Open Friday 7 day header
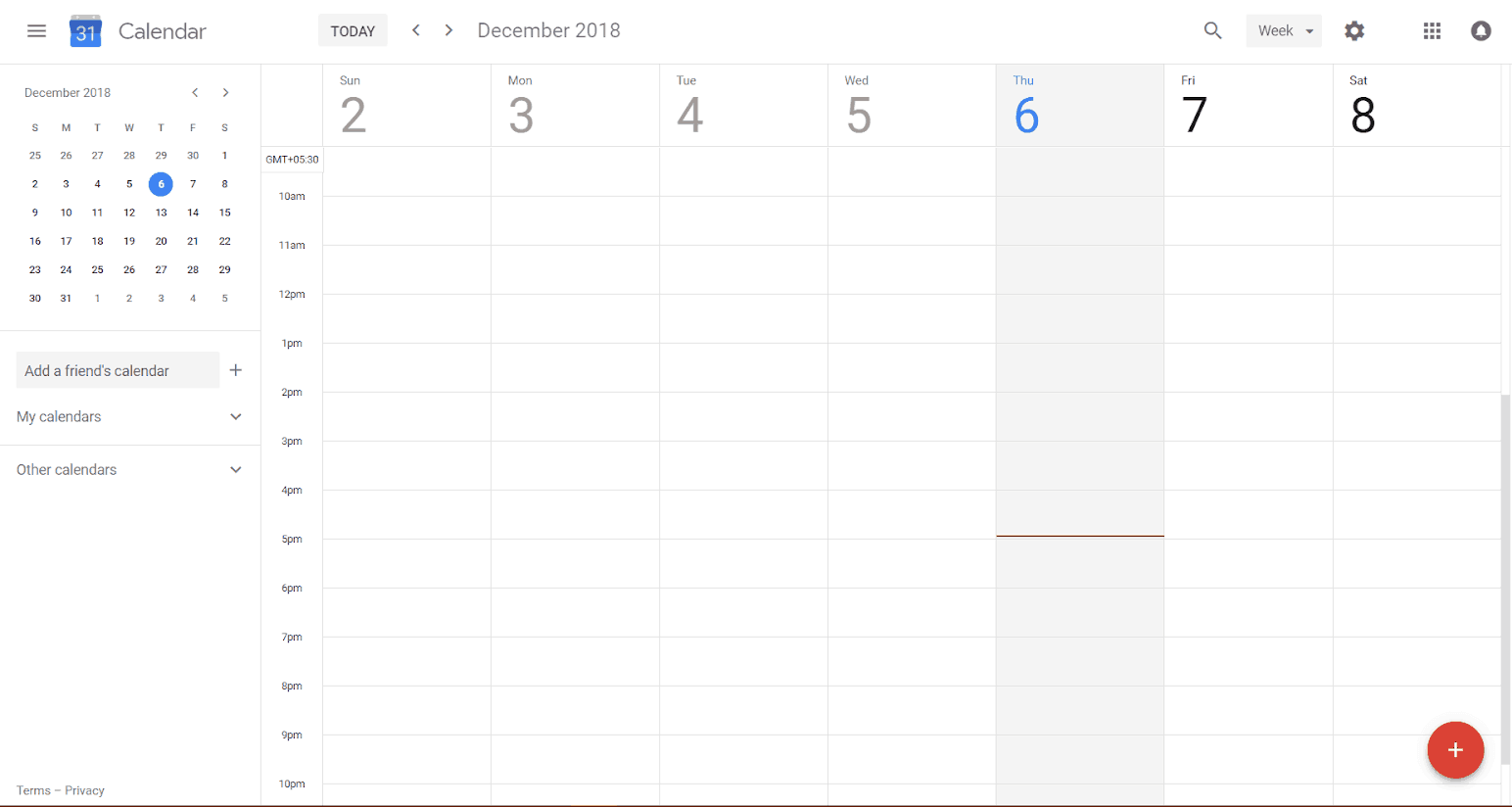The image size is (1512, 807). pos(1194,107)
